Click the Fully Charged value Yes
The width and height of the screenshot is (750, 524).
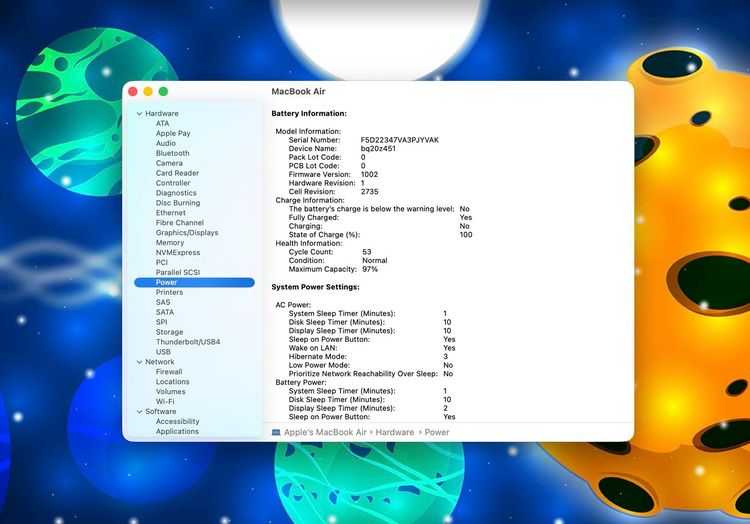click(x=466, y=218)
